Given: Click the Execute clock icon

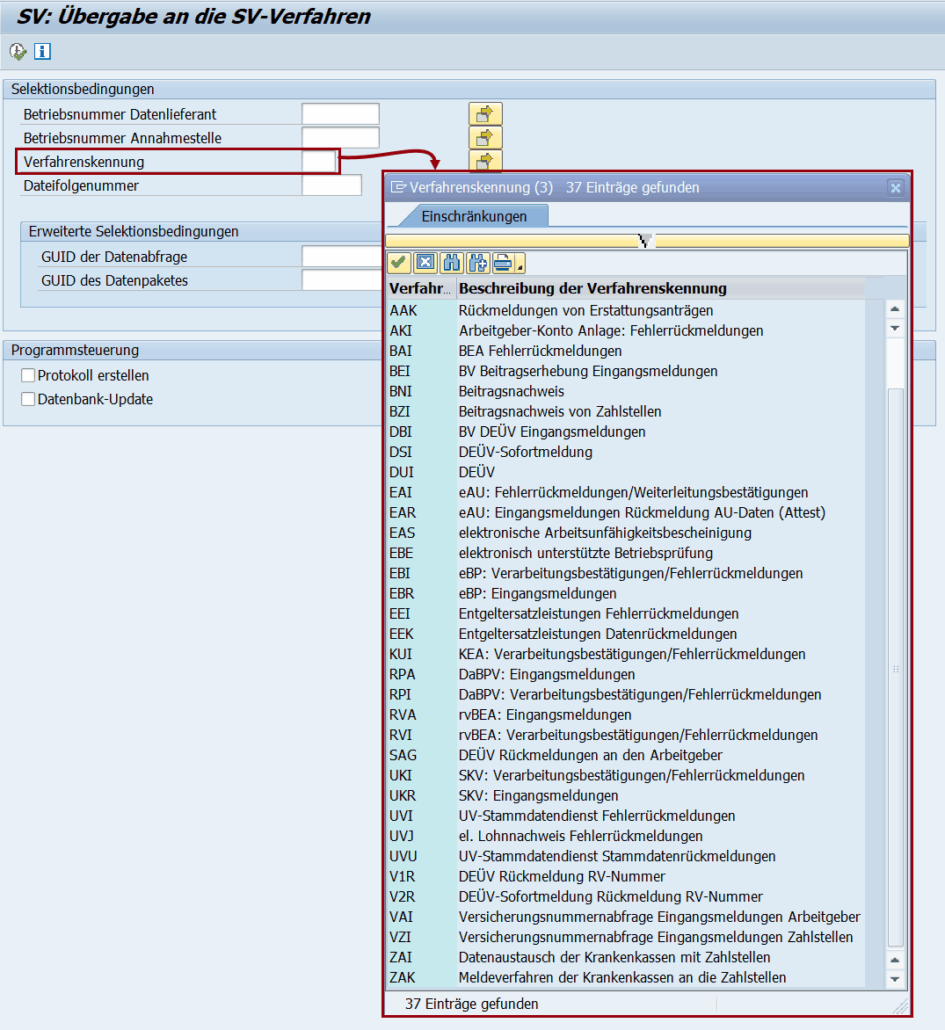Looking at the screenshot, I should [x=18, y=51].
